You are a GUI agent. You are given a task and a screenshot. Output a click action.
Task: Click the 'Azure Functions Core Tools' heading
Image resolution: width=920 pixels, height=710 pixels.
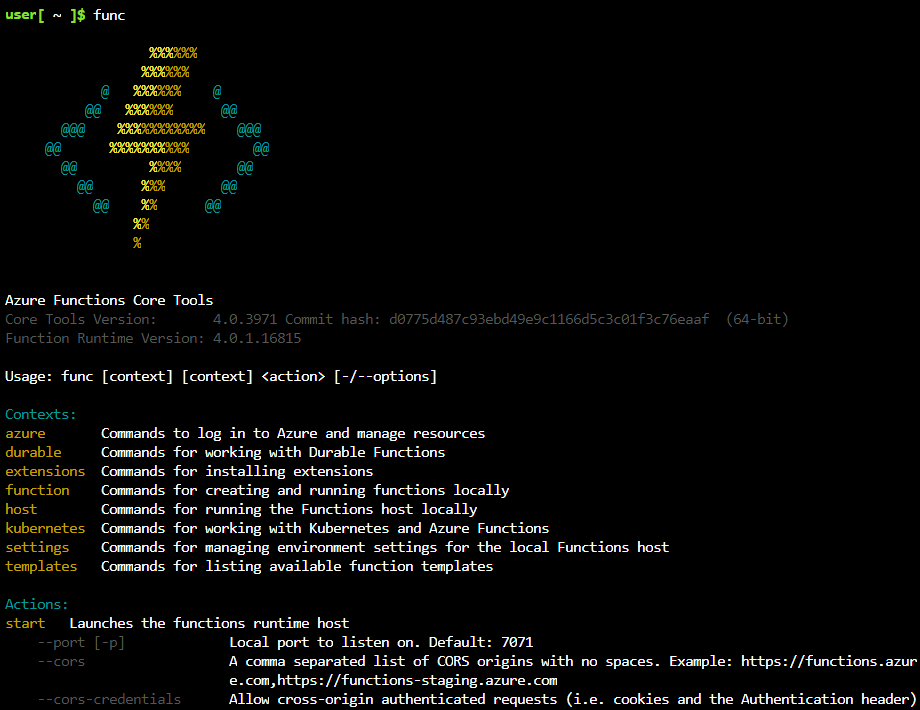109,300
